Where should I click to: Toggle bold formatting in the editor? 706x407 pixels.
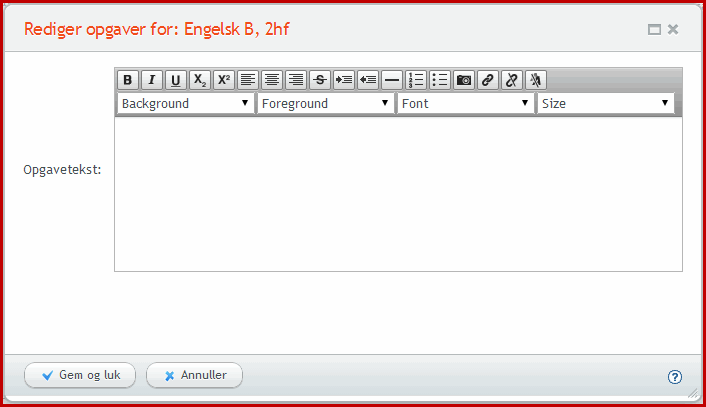[128, 80]
